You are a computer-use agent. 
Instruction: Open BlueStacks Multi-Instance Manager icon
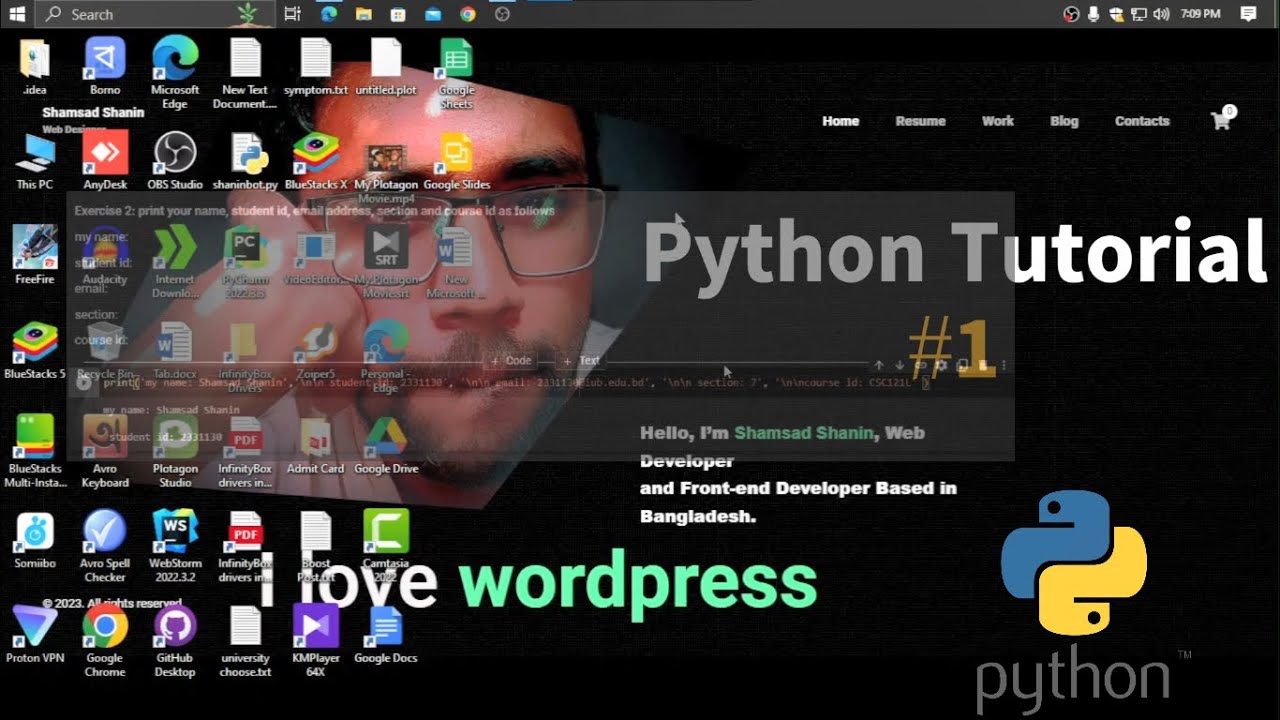point(35,450)
